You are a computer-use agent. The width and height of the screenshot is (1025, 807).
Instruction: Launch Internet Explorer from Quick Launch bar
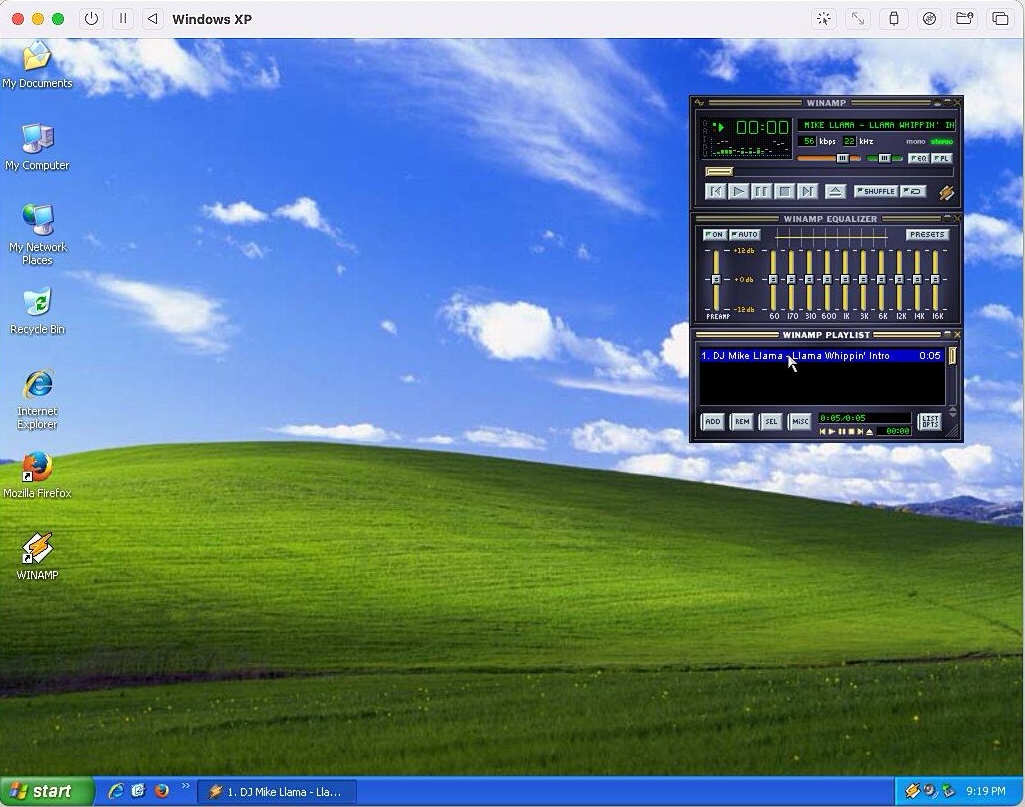point(116,791)
